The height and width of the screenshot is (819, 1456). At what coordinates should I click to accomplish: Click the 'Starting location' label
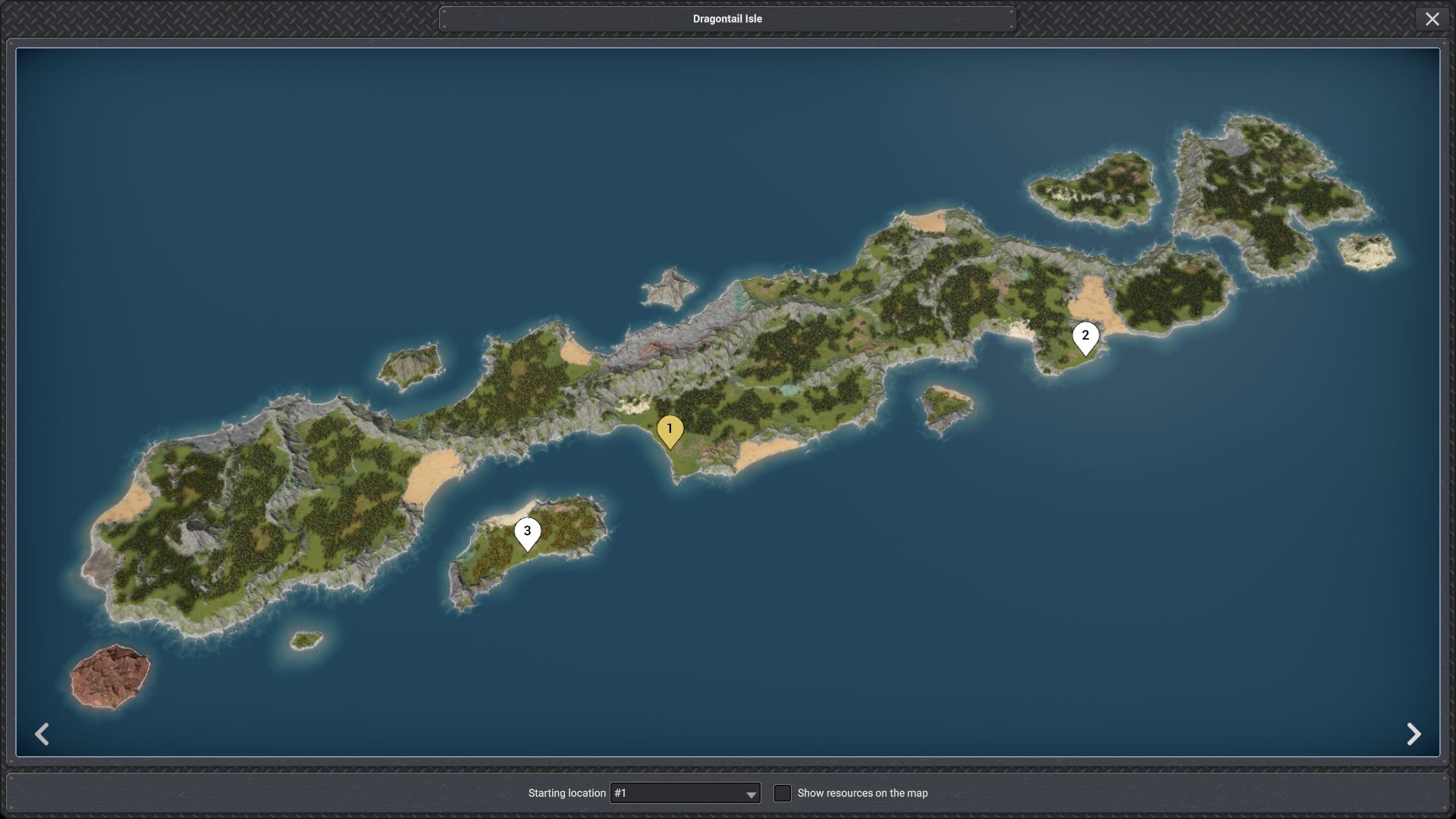(566, 793)
